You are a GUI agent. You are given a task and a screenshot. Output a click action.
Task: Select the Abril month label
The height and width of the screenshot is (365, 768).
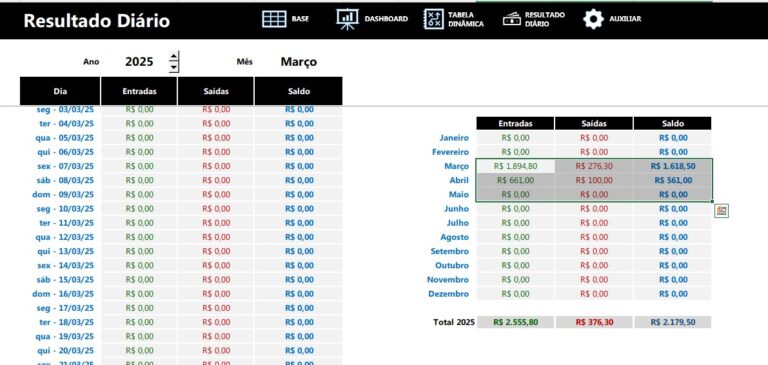tap(459, 180)
